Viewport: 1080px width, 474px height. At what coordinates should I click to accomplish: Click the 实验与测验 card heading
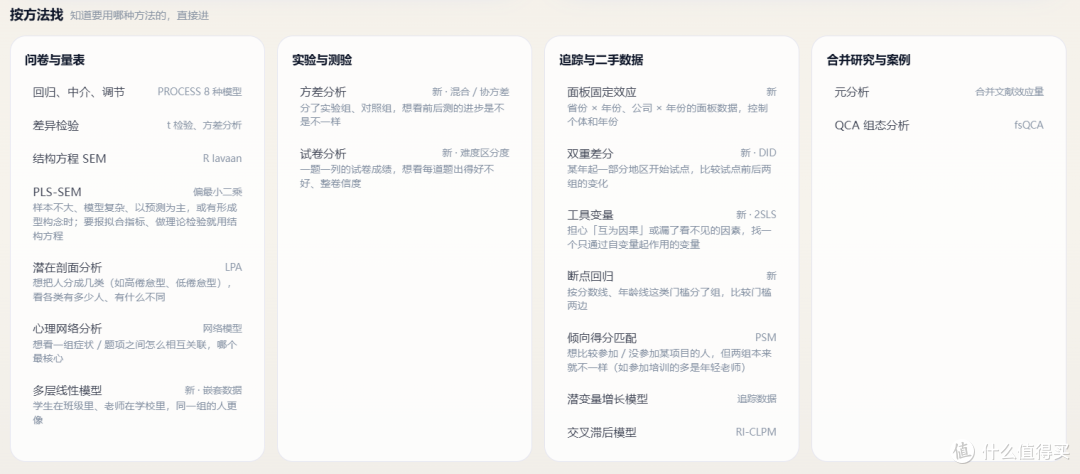(x=322, y=60)
